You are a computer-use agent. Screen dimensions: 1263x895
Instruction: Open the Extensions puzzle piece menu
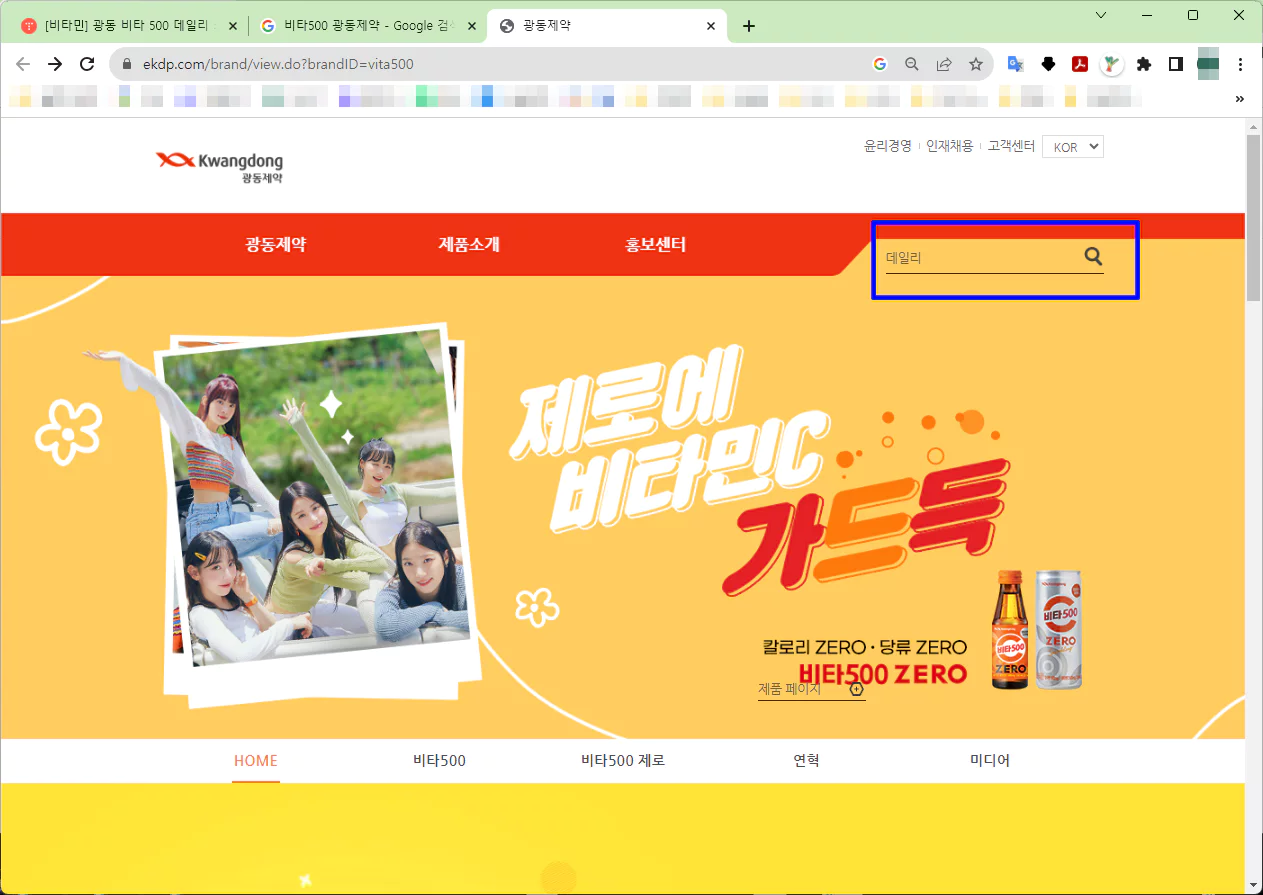(x=1144, y=64)
